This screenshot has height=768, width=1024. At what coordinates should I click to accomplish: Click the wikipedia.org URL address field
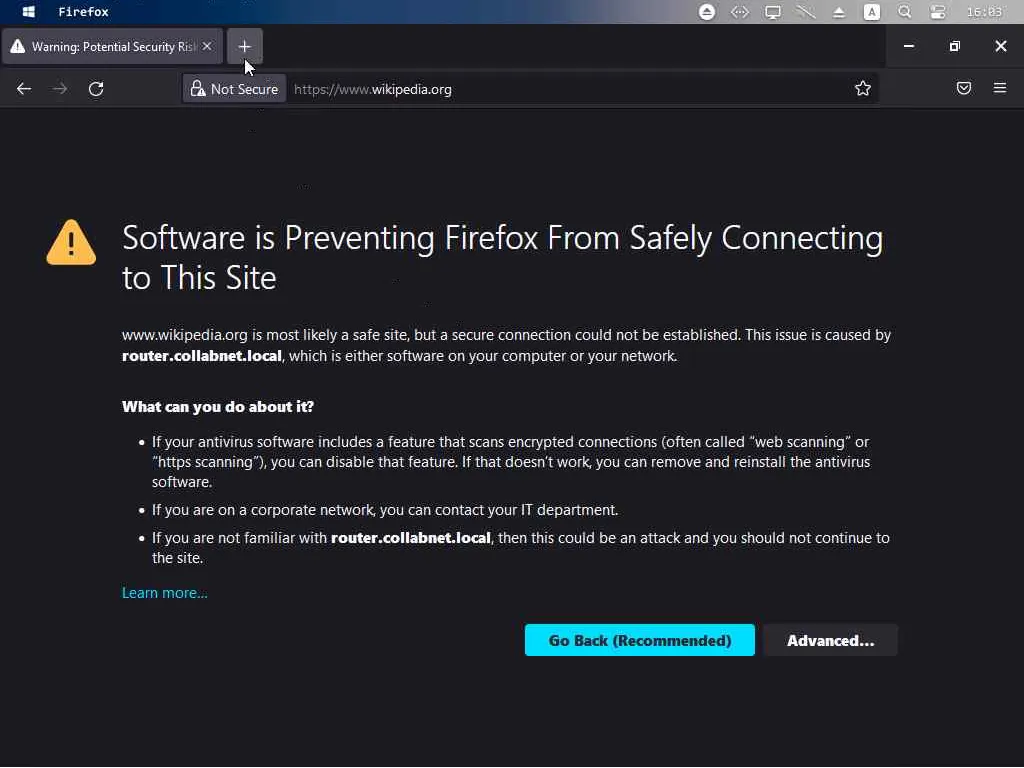point(560,89)
